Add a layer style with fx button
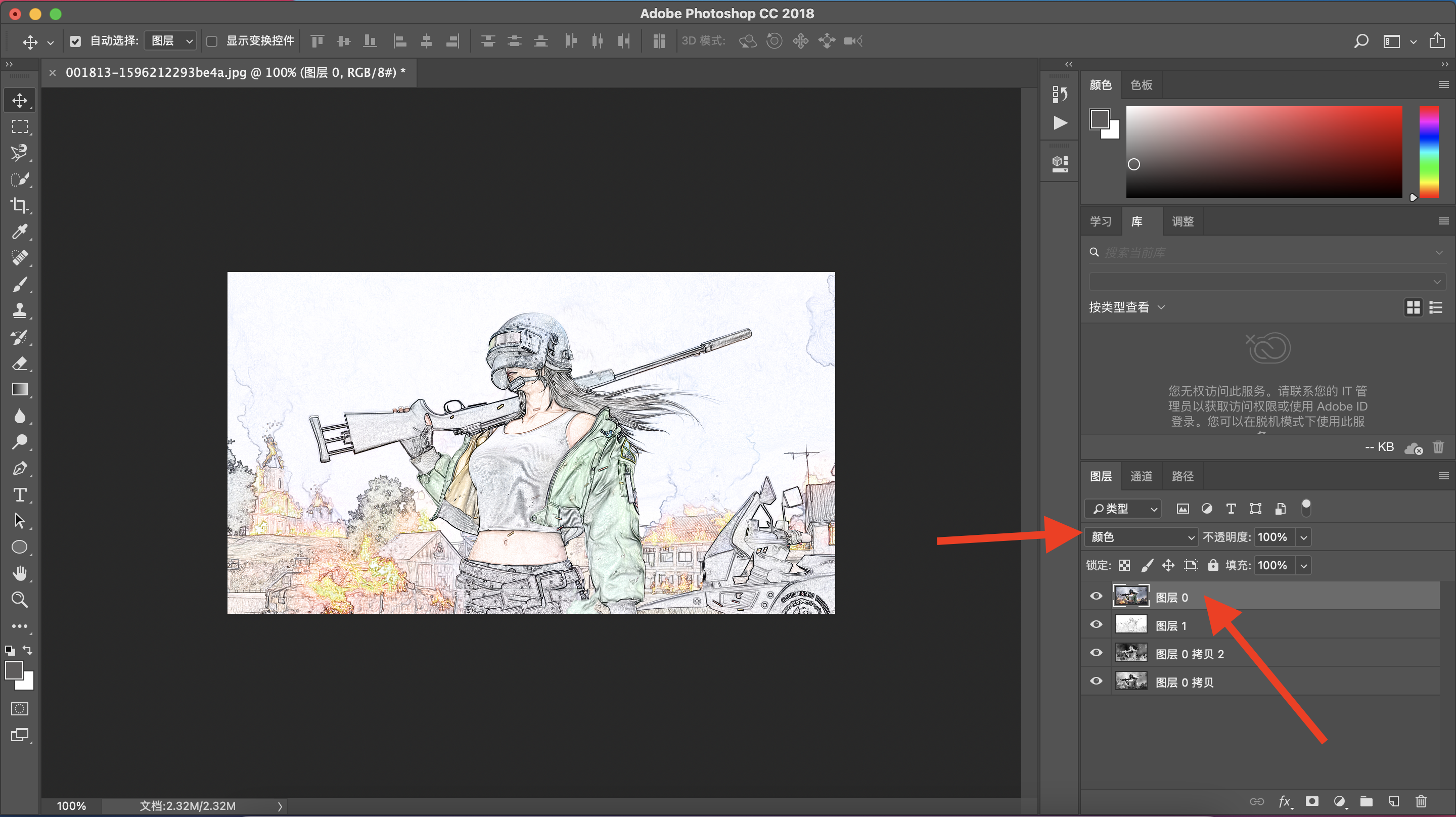The image size is (1456, 817). [x=1284, y=801]
